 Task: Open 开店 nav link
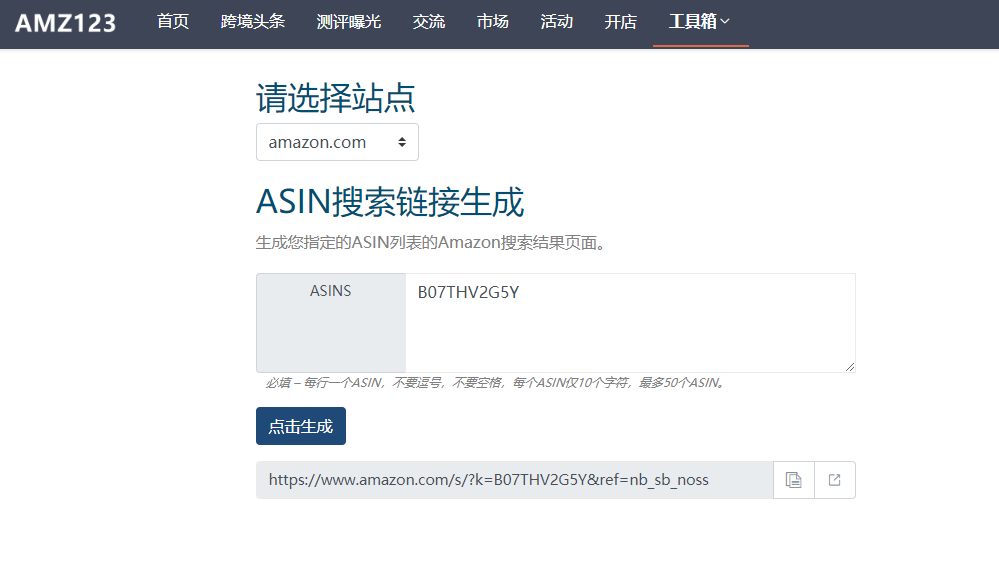tap(621, 22)
